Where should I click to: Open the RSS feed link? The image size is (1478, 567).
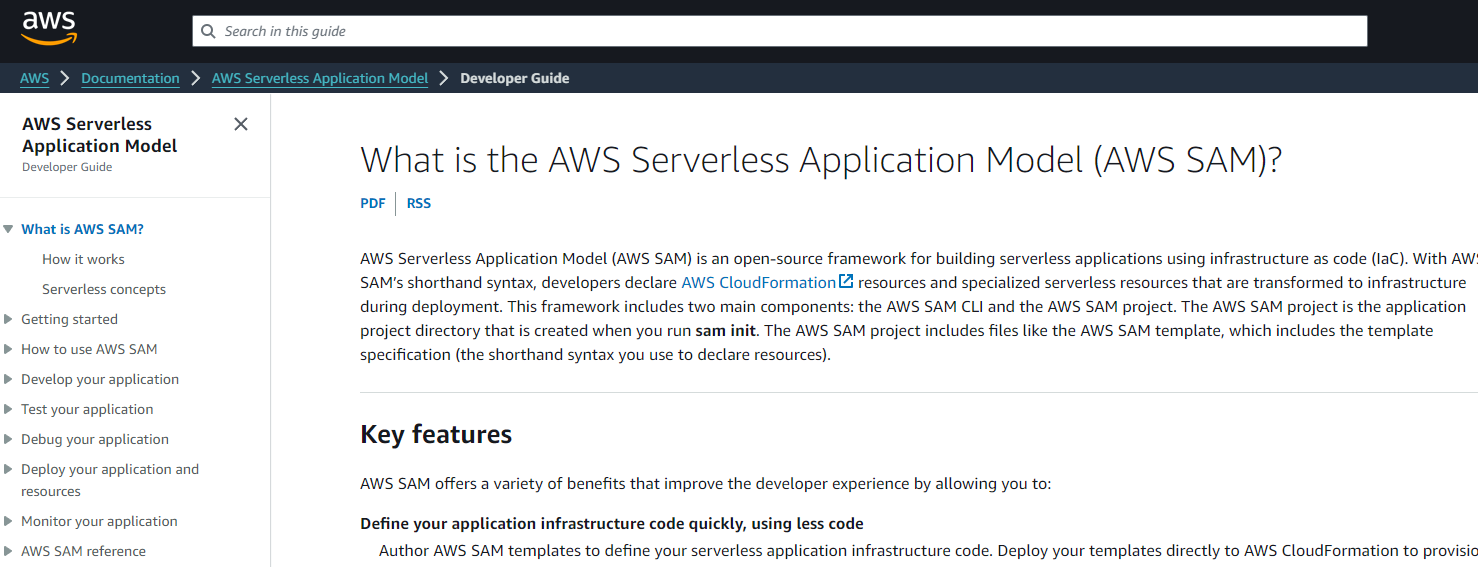tap(419, 203)
